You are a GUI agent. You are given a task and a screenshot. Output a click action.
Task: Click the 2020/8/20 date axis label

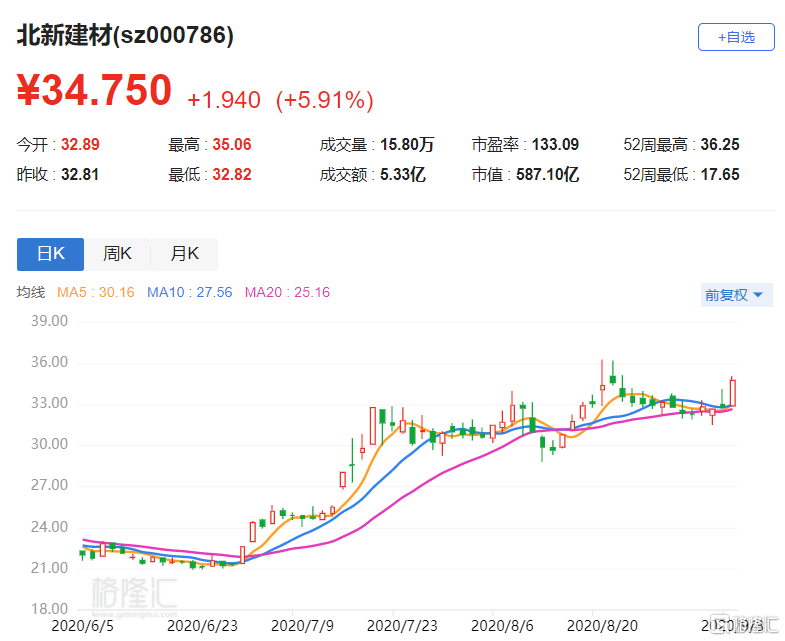point(602,626)
